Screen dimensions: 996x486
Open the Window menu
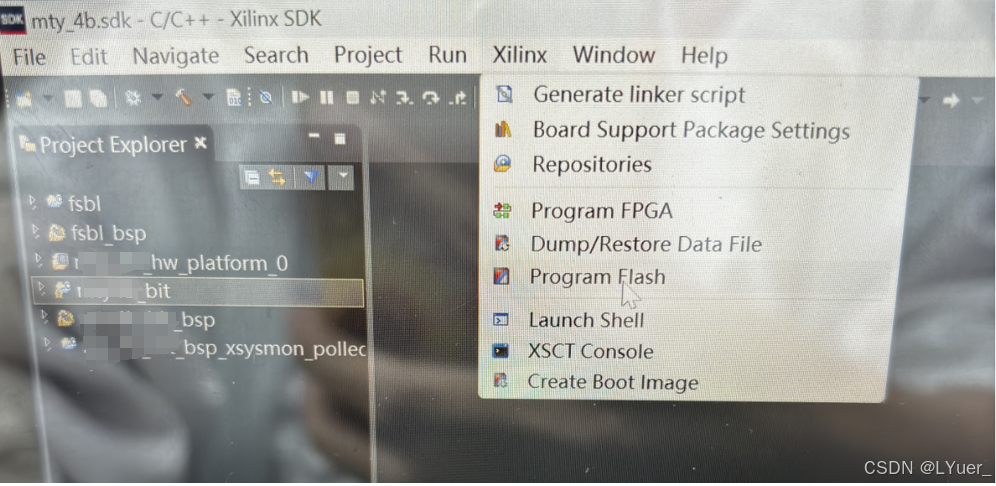pos(614,55)
